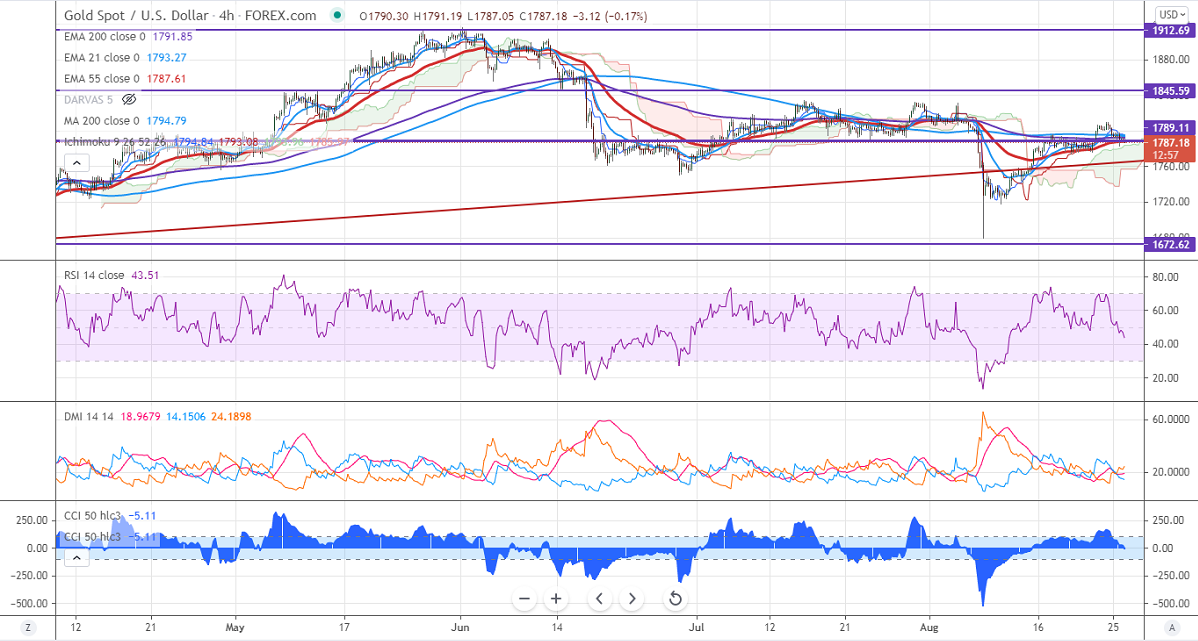This screenshot has height=641, width=1198.
Task: Click the EMA 21 value 1793.27
Action: click(x=166, y=57)
